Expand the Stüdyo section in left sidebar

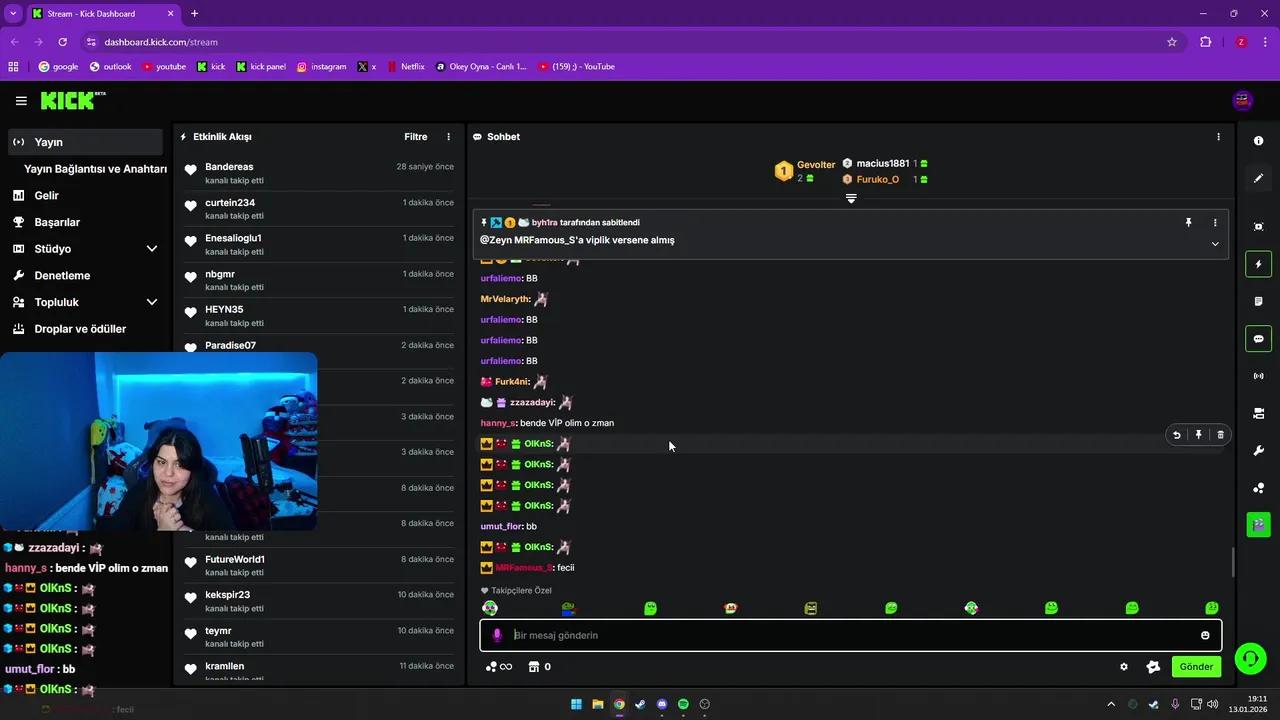click(x=152, y=248)
